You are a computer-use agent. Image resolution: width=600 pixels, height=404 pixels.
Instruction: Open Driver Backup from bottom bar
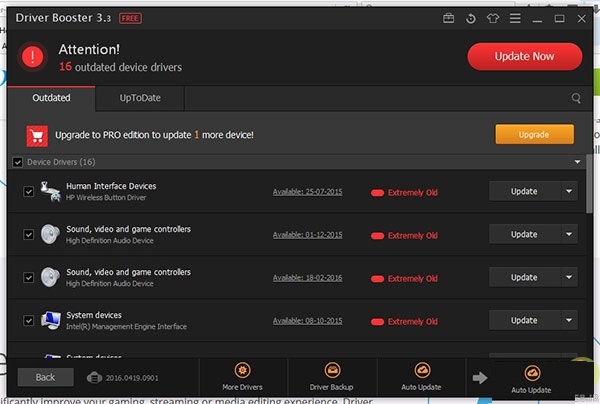(x=332, y=376)
